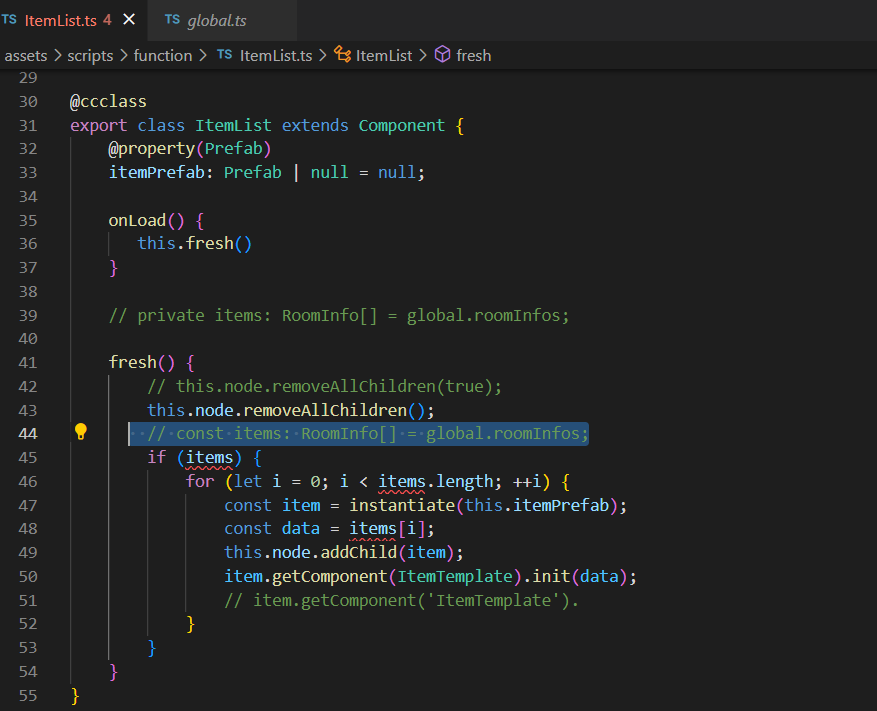Click the underlined items in the if condition
The height and width of the screenshot is (711, 877).
click(209, 458)
